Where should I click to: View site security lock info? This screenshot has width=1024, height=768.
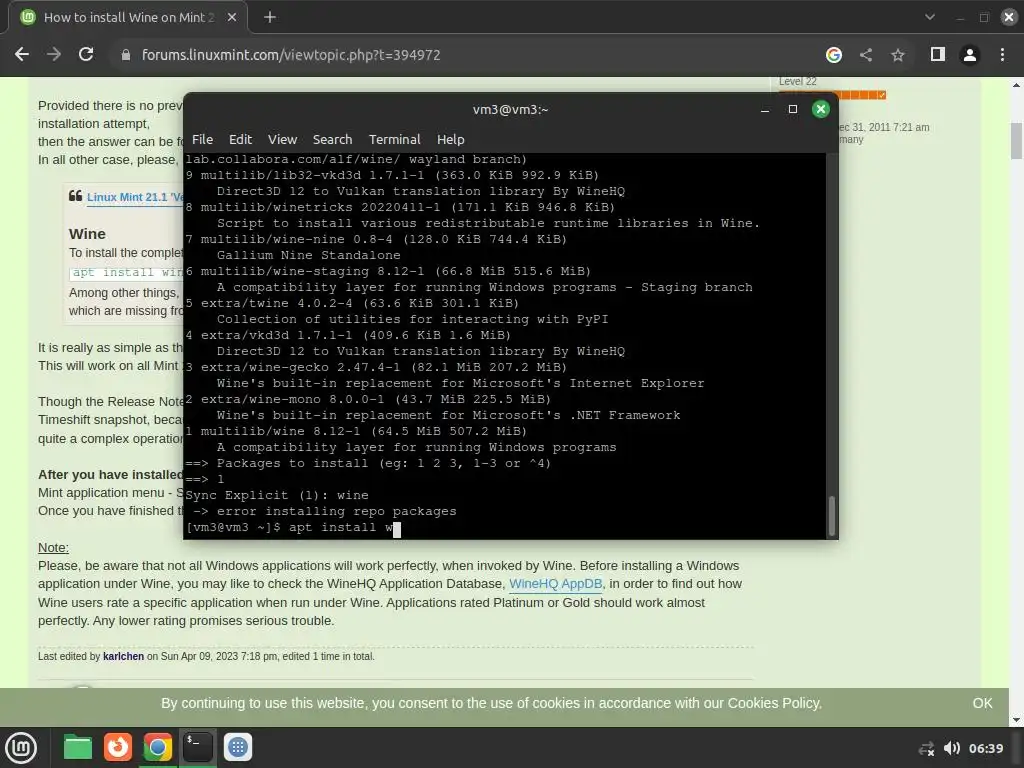pyautogui.click(x=126, y=55)
